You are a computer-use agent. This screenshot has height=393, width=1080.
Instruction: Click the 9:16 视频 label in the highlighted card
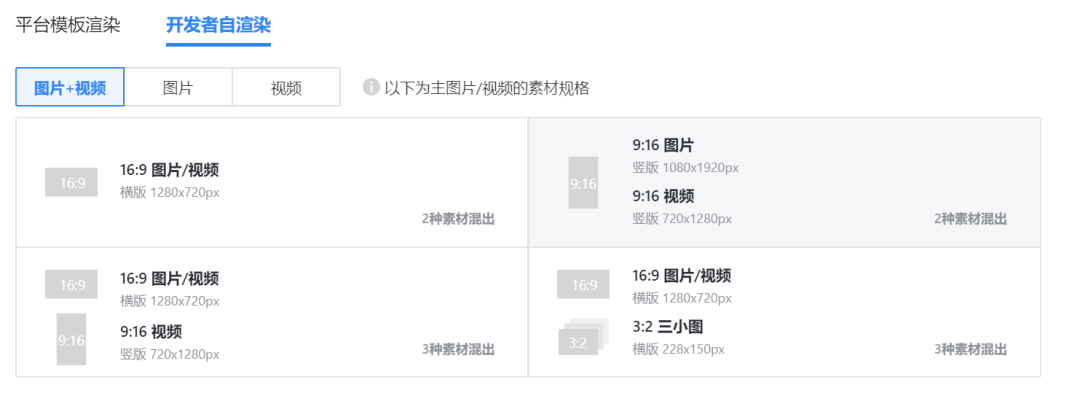coord(663,196)
